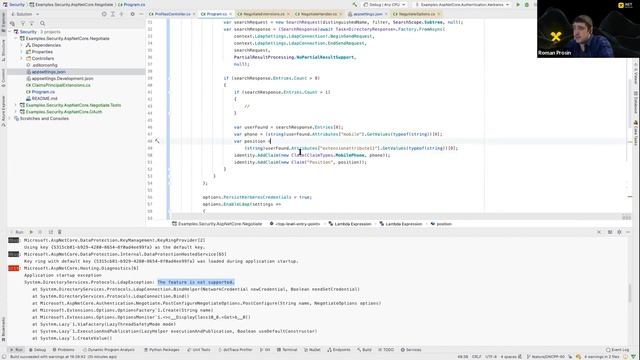Screen dimensions: 640x360
Task: Click the Build hammer icon in toolbar
Action: point(355,4)
